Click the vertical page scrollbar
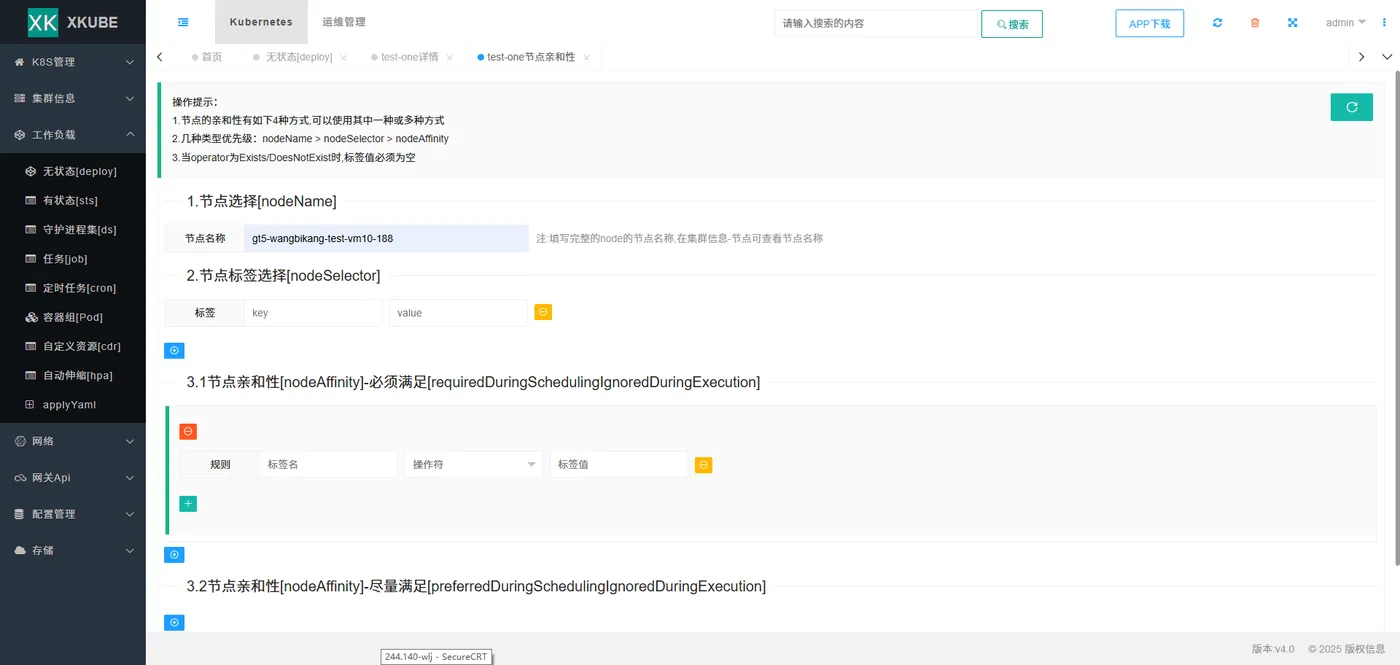Screen dimensions: 1400x665 click(x=1396, y=320)
